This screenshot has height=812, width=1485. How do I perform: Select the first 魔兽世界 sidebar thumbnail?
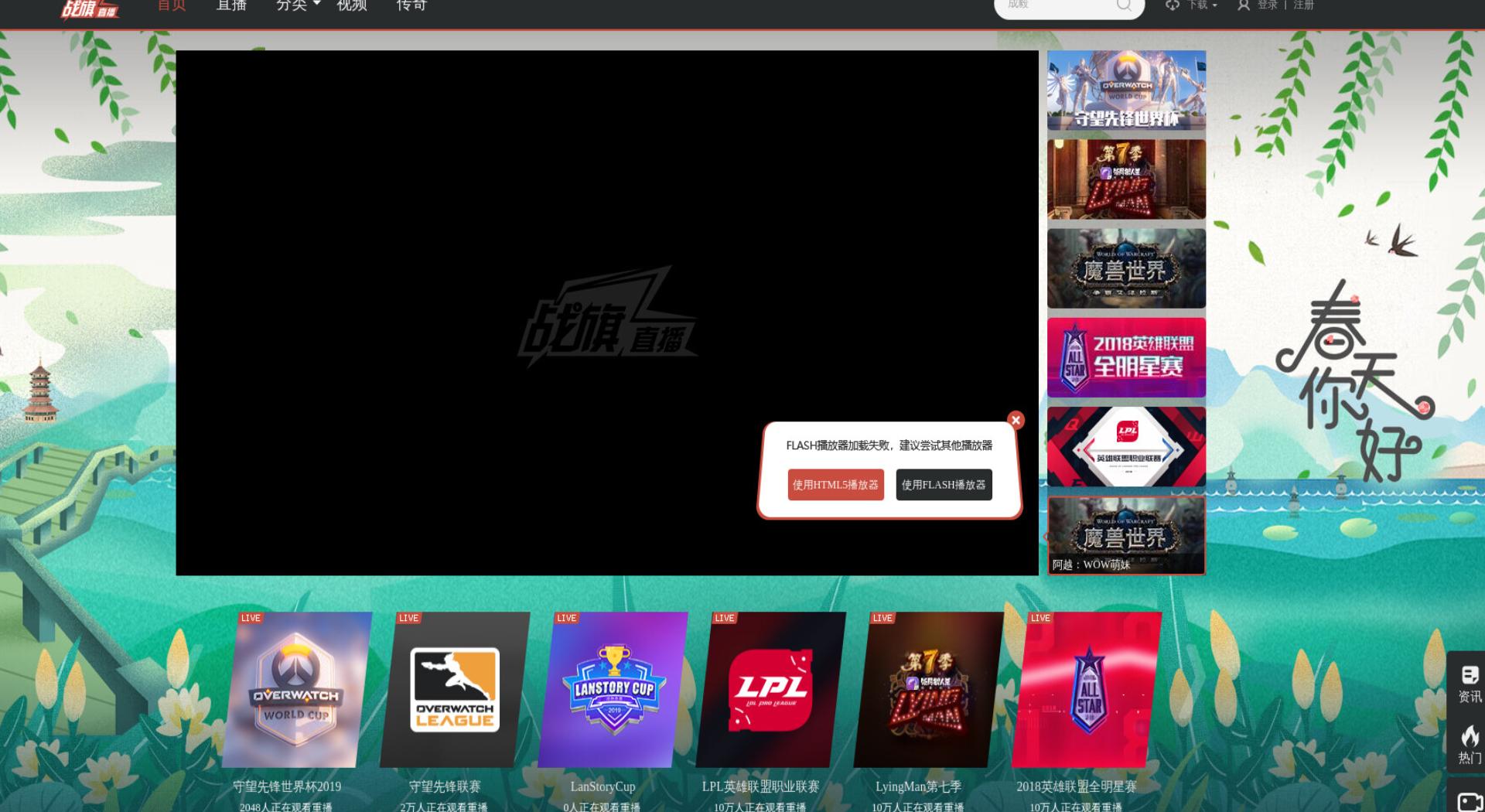click(x=1126, y=268)
